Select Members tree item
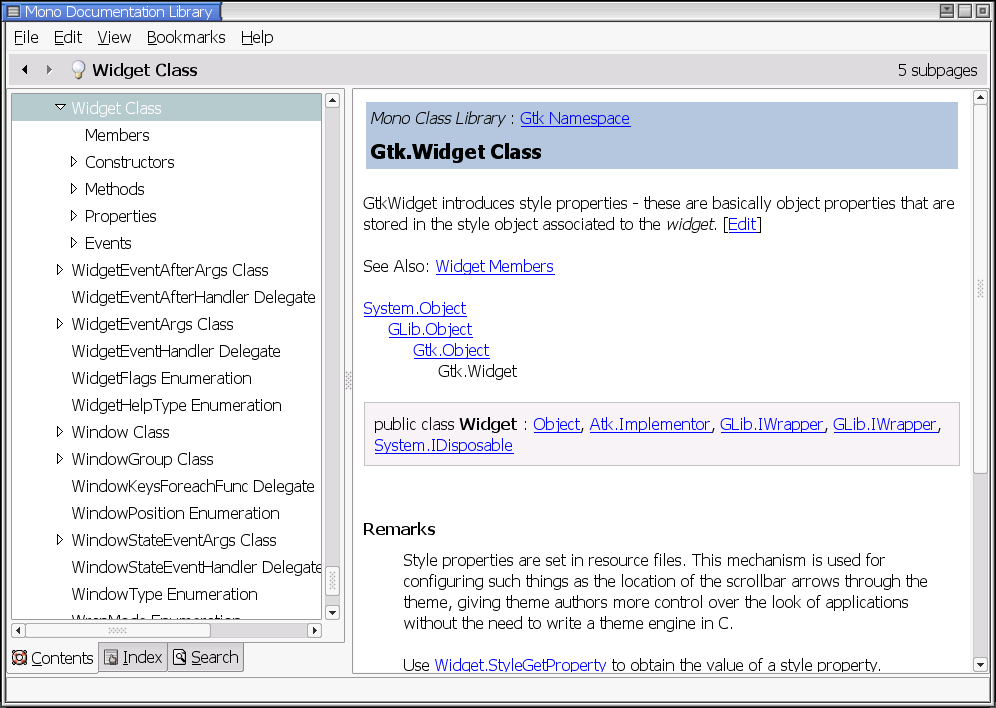Image resolution: width=996 pixels, height=708 pixels. coord(117,135)
